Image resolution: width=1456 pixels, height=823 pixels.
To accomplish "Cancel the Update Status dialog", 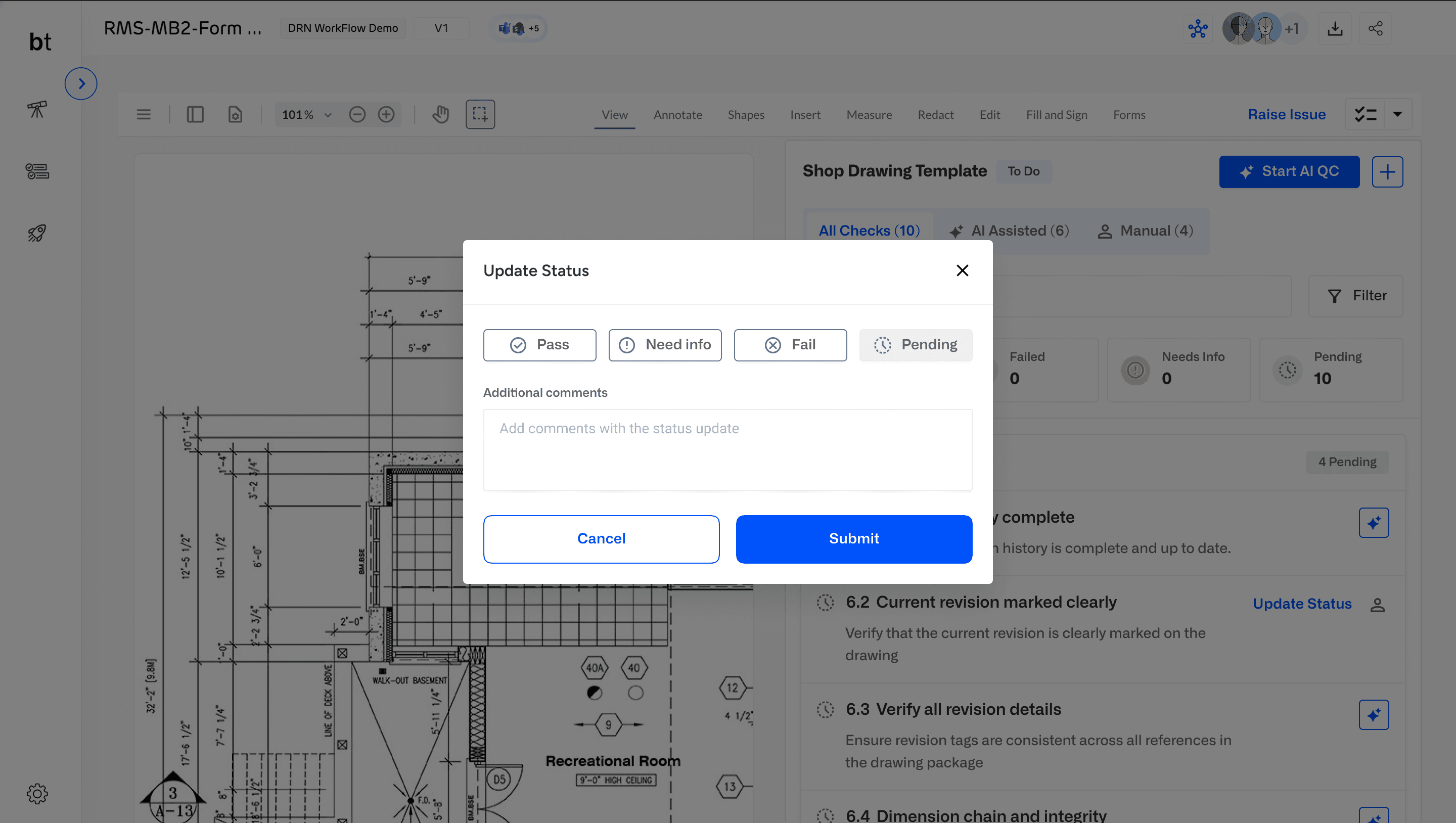I will tap(602, 539).
